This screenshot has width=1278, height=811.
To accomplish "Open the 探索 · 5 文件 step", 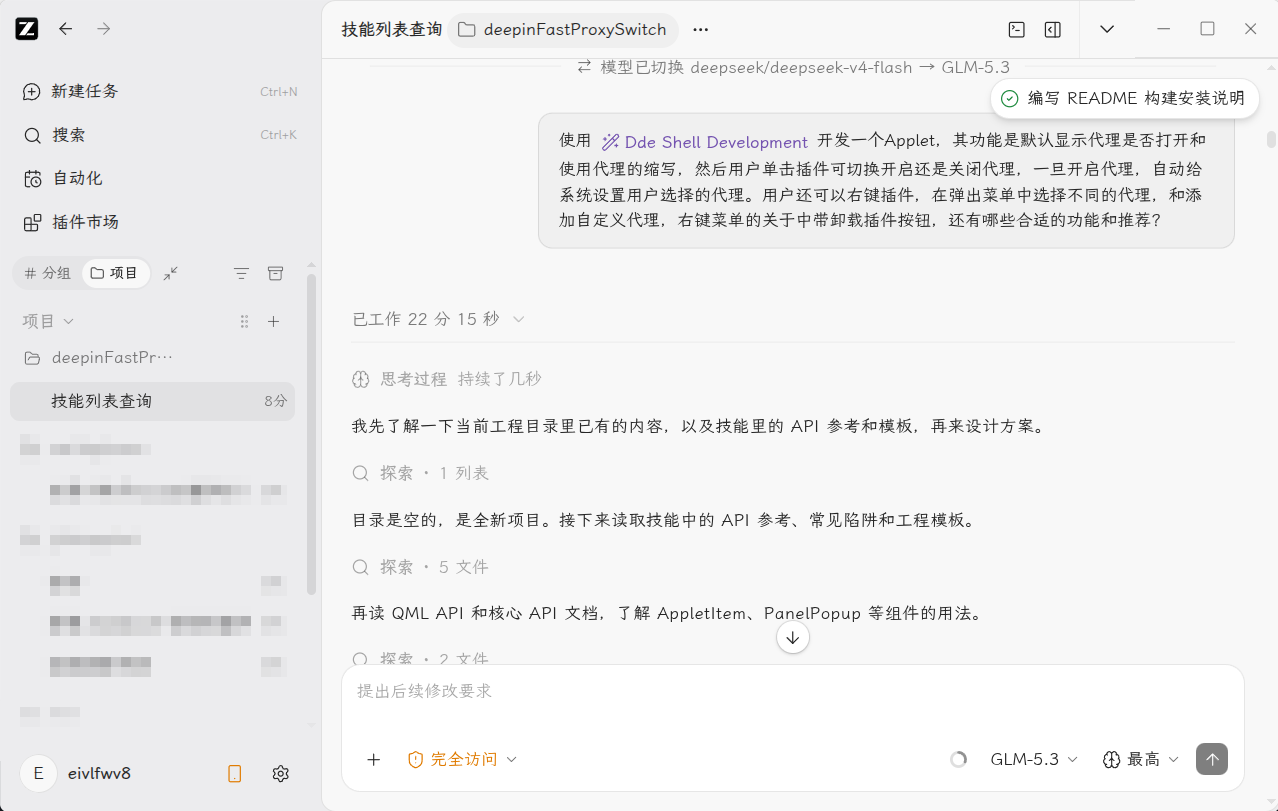I will coord(421,567).
